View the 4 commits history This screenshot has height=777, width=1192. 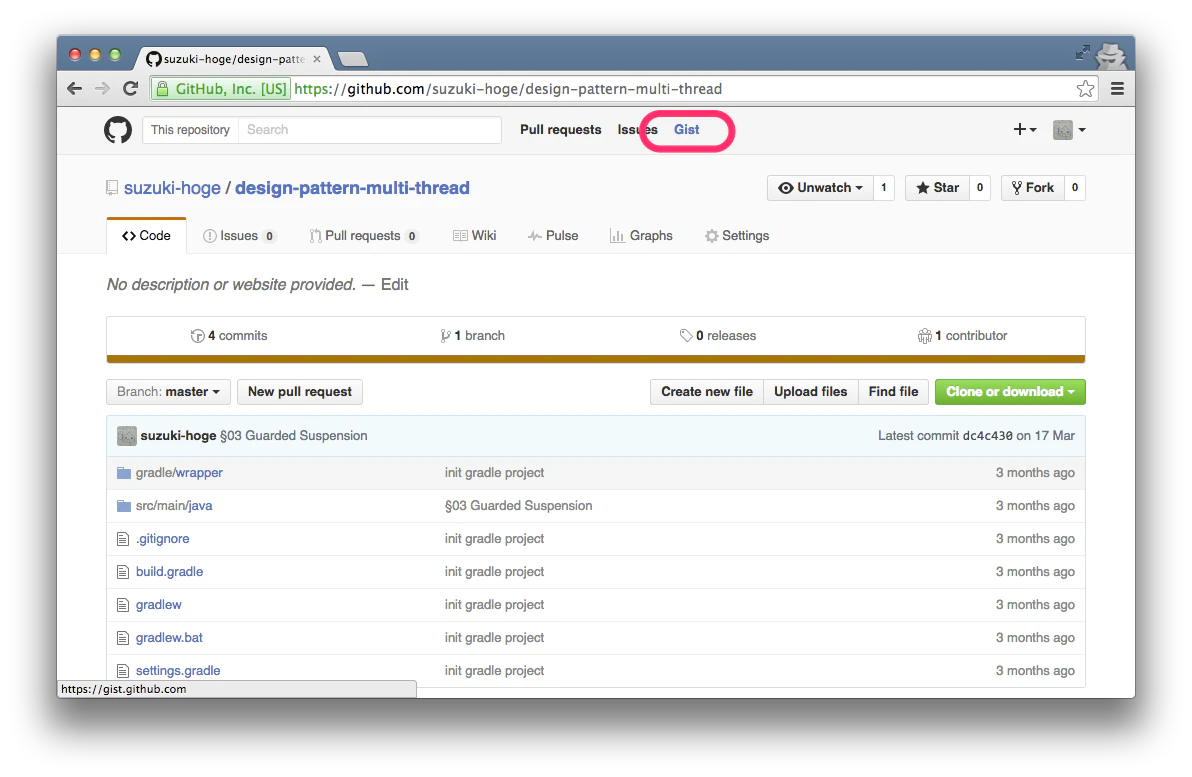coord(229,335)
